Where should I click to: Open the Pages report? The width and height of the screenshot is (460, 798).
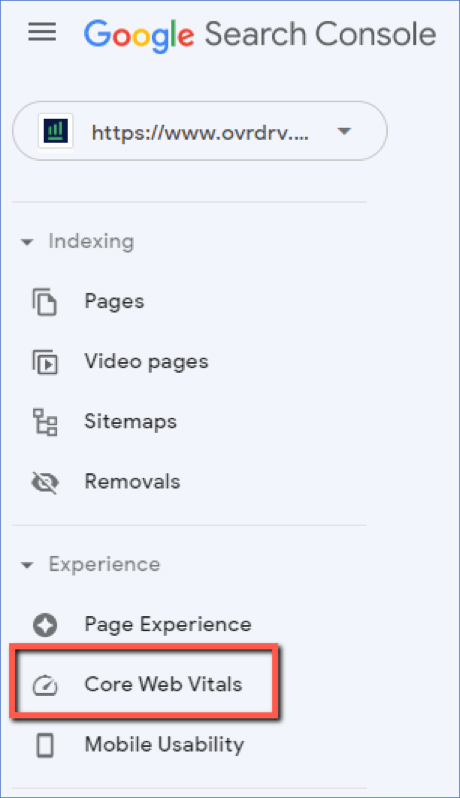(114, 302)
